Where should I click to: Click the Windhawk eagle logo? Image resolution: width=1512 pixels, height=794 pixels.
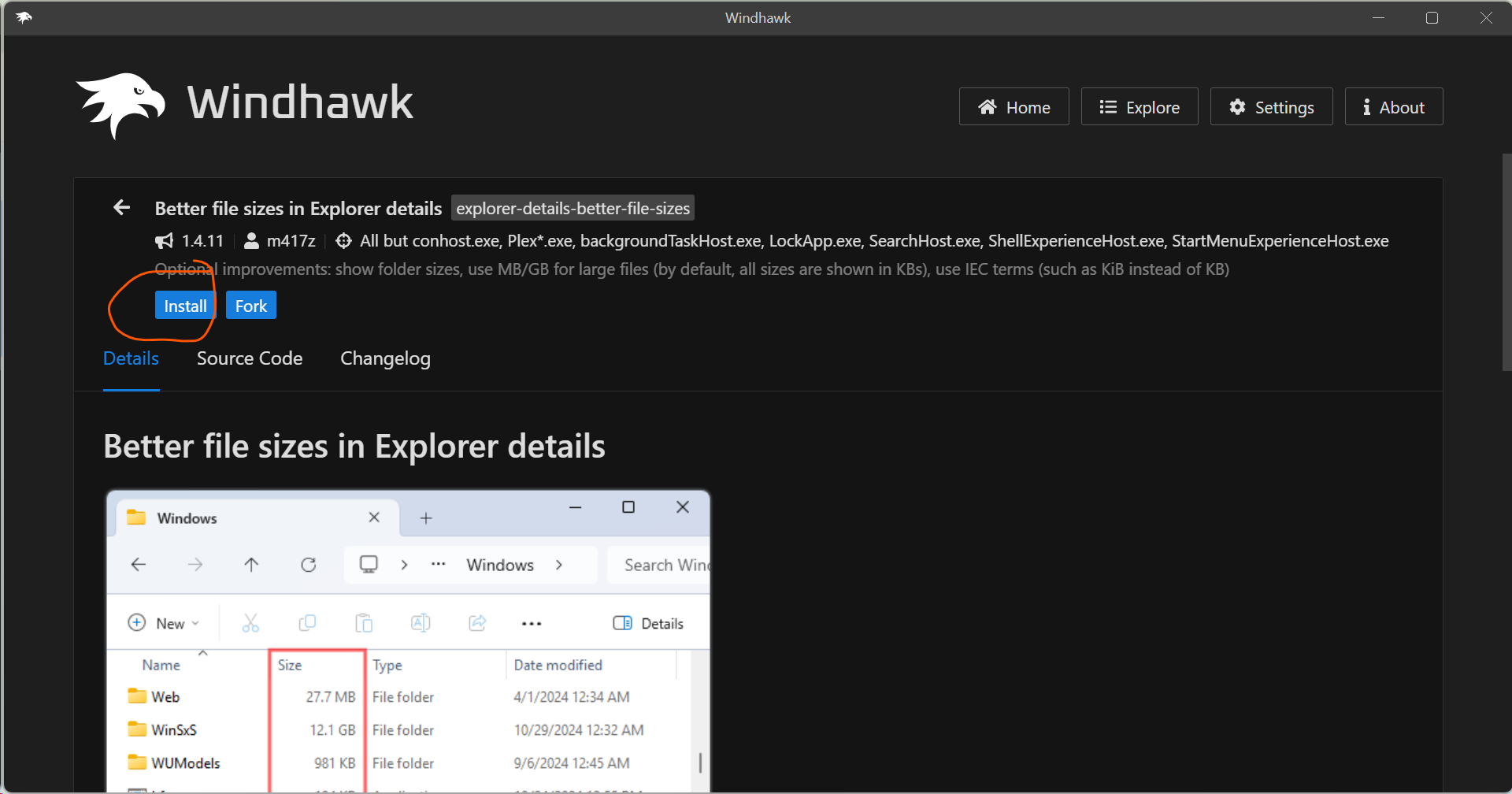pos(120,106)
